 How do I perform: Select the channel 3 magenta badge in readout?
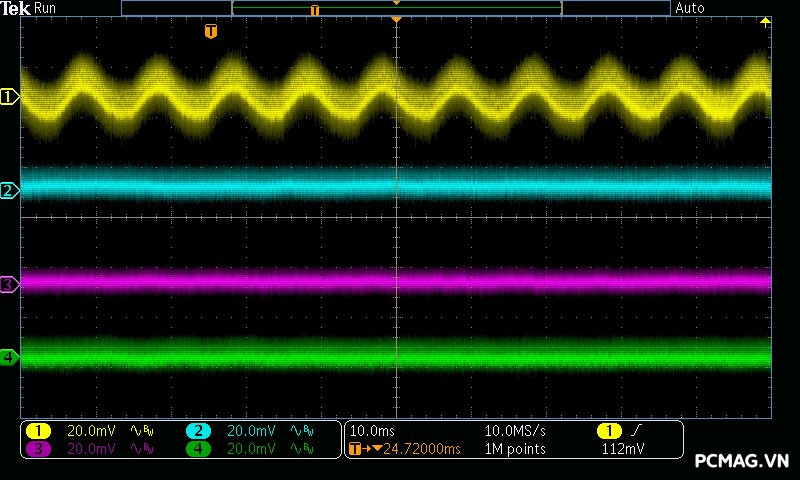[38, 449]
